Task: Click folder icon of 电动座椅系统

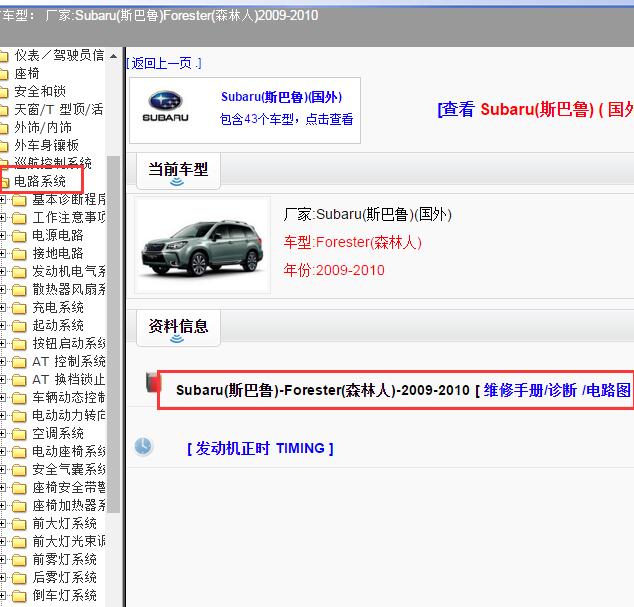Action: coord(19,452)
